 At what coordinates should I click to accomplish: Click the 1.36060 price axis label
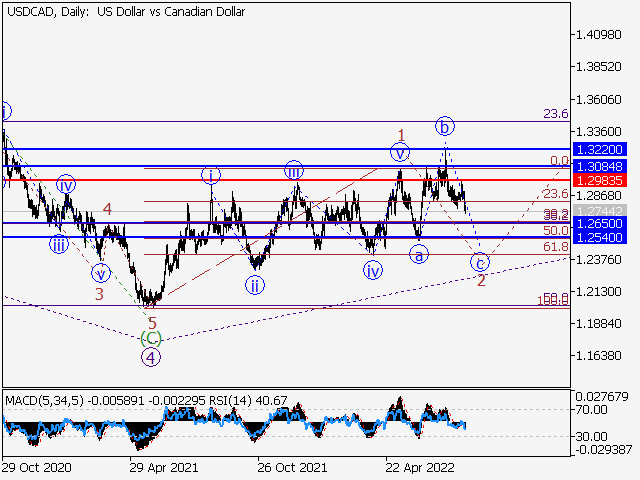(x=598, y=99)
